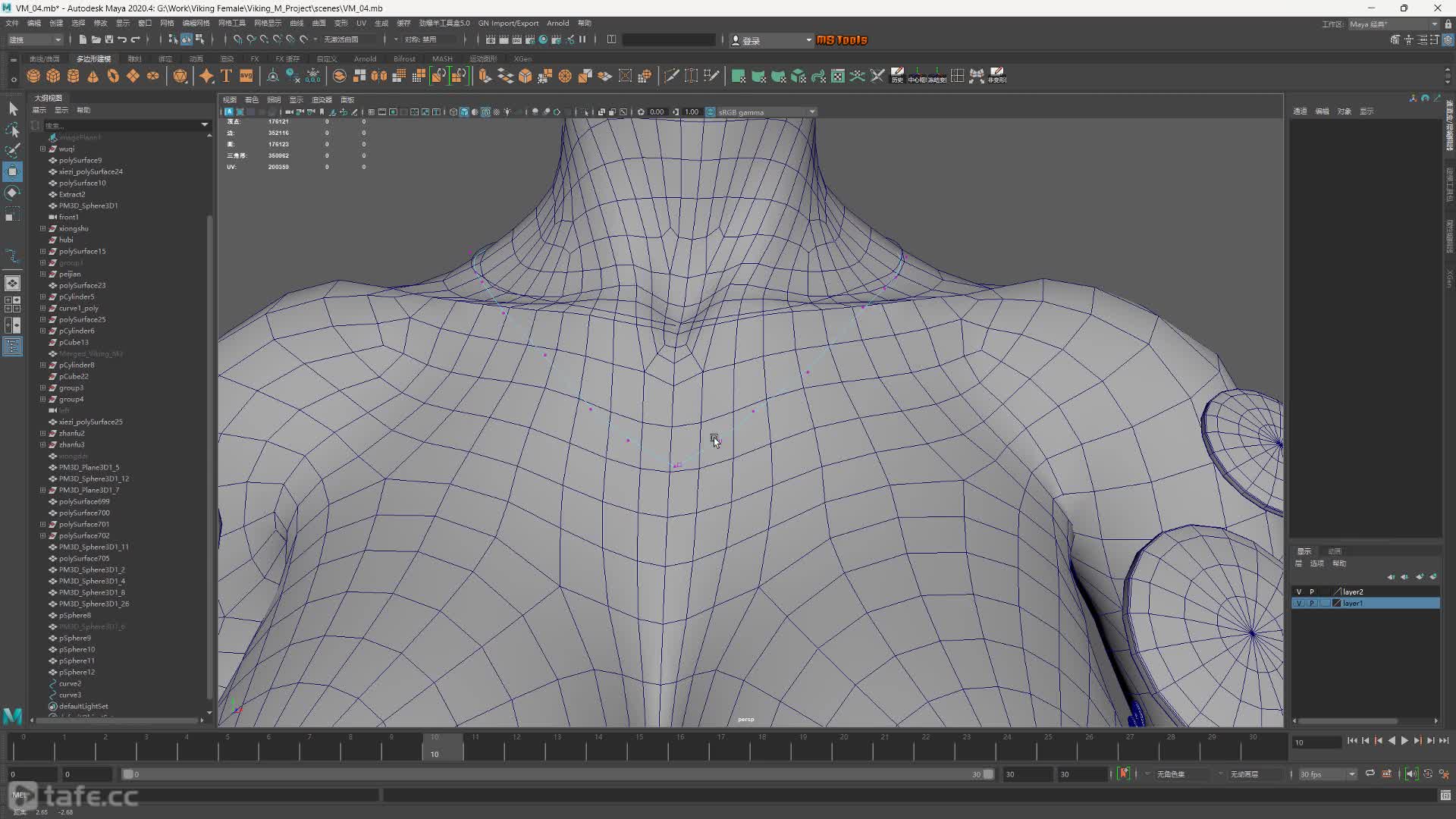Expand the group3 node in outliner

click(x=42, y=388)
